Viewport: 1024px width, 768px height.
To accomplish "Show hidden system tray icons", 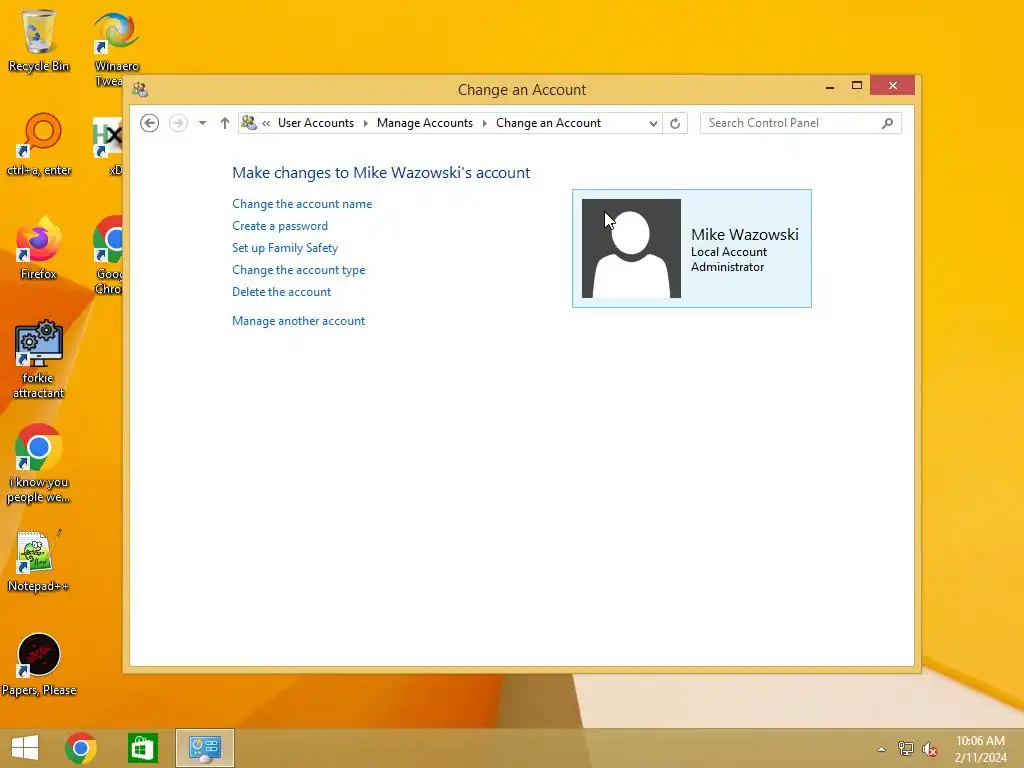I will click(881, 749).
